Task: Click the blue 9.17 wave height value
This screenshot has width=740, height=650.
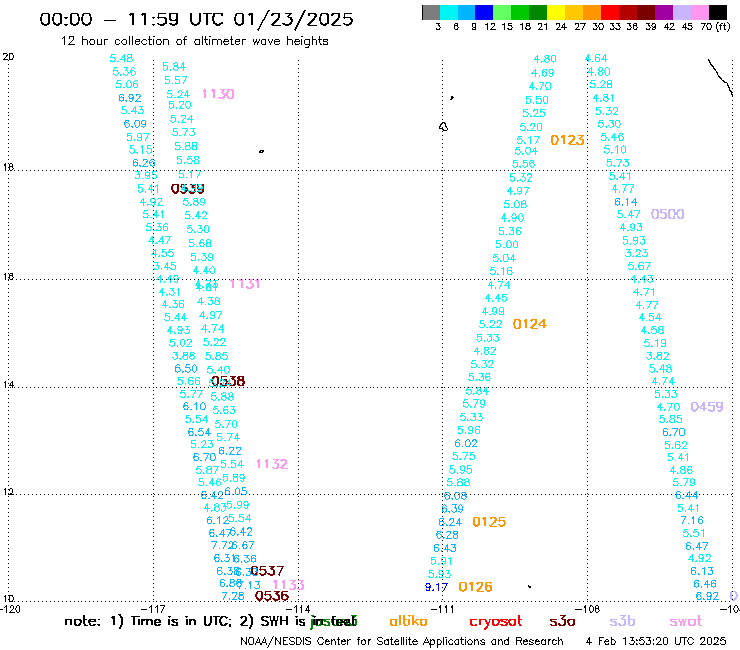Action: [436, 587]
